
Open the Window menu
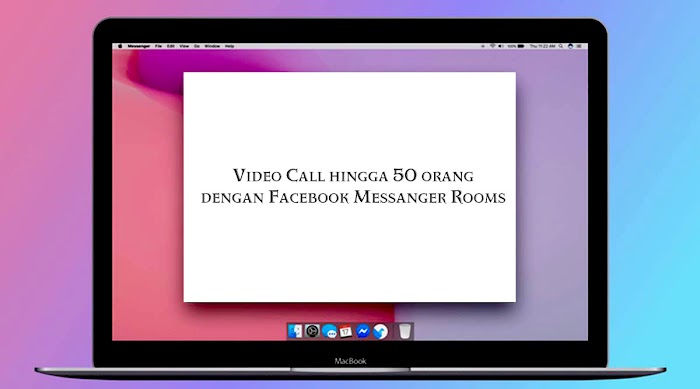[x=212, y=46]
